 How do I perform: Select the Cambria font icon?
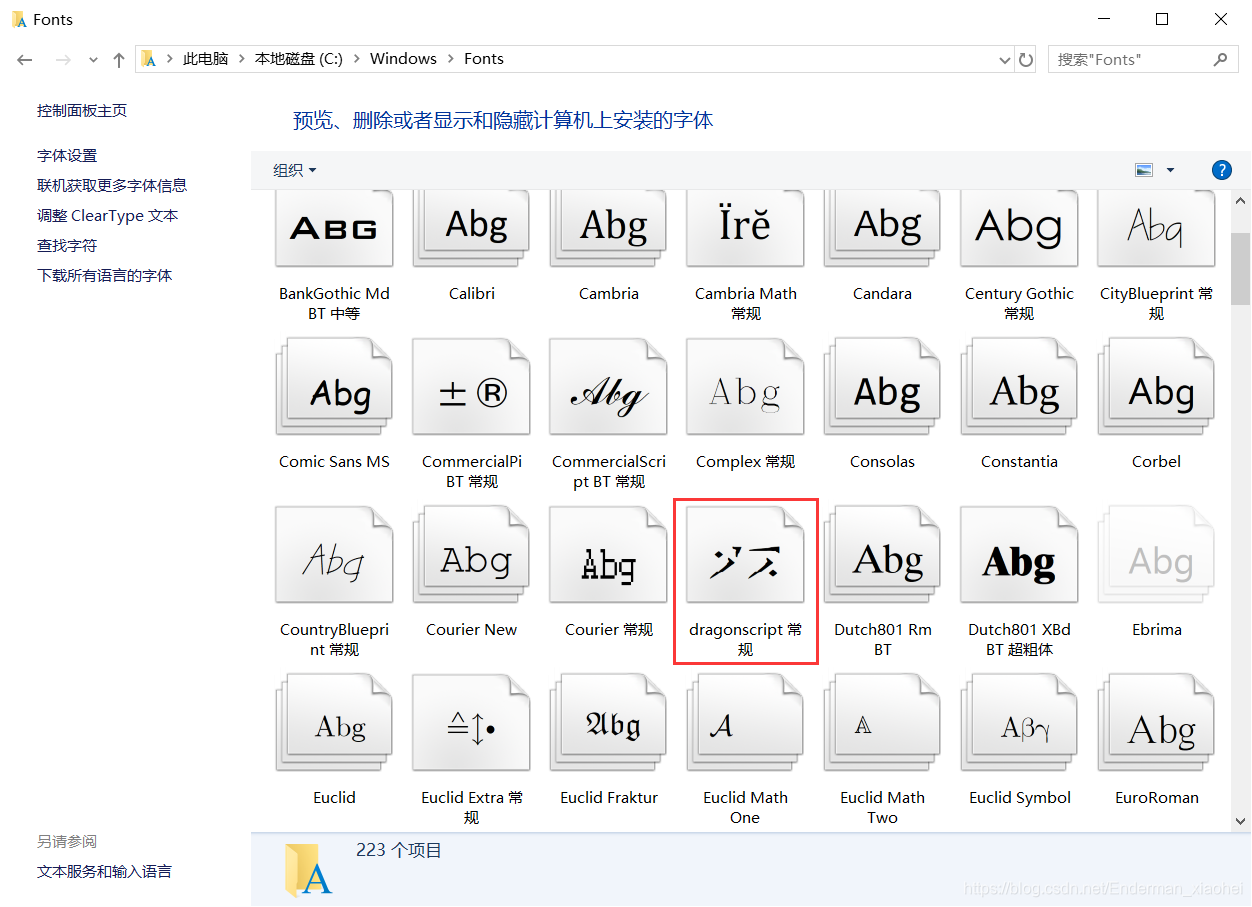[608, 230]
